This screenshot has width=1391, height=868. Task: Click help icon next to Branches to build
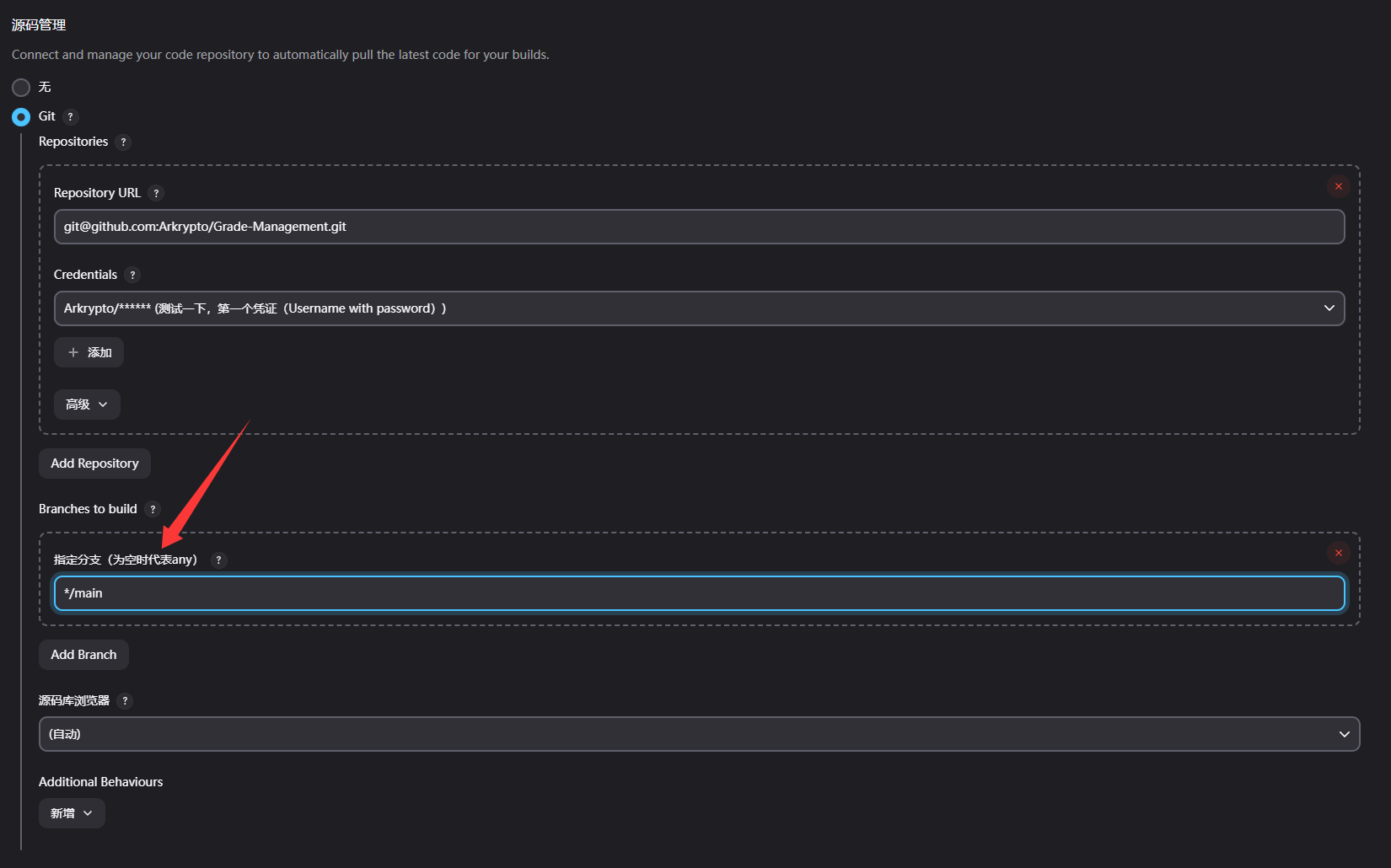tap(153, 509)
